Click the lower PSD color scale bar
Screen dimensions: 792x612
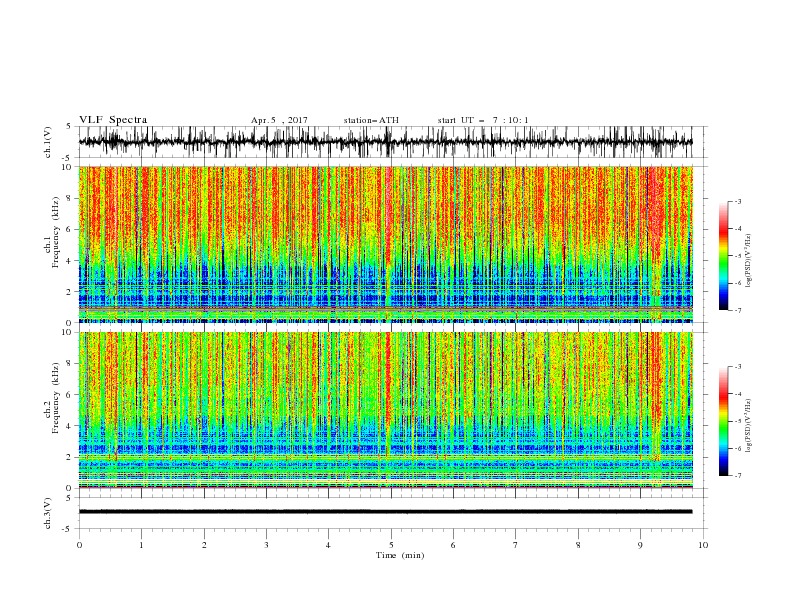tap(723, 421)
